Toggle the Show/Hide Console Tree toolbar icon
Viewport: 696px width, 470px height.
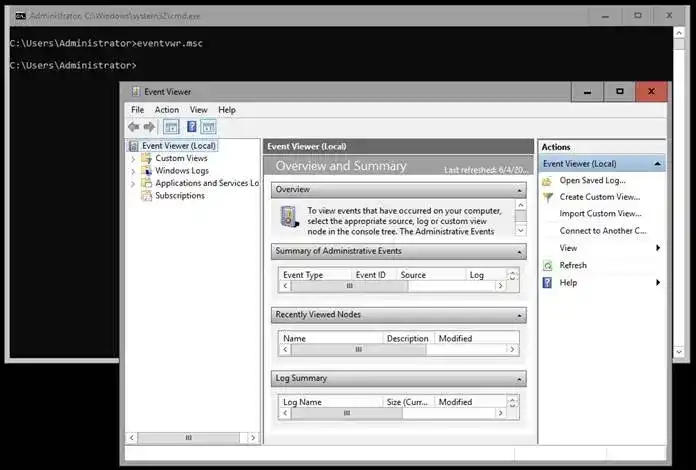[x=171, y=127]
